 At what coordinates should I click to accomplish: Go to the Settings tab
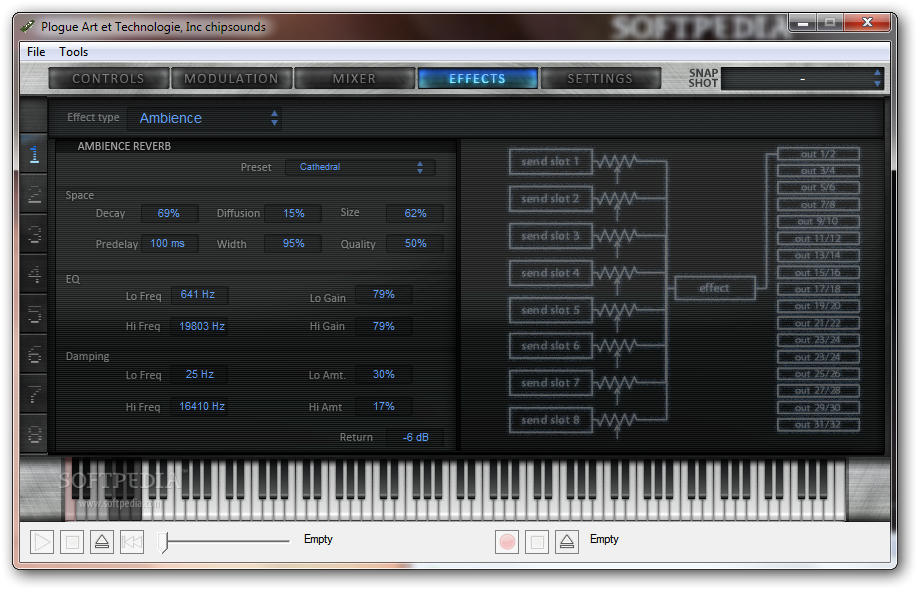(601, 78)
